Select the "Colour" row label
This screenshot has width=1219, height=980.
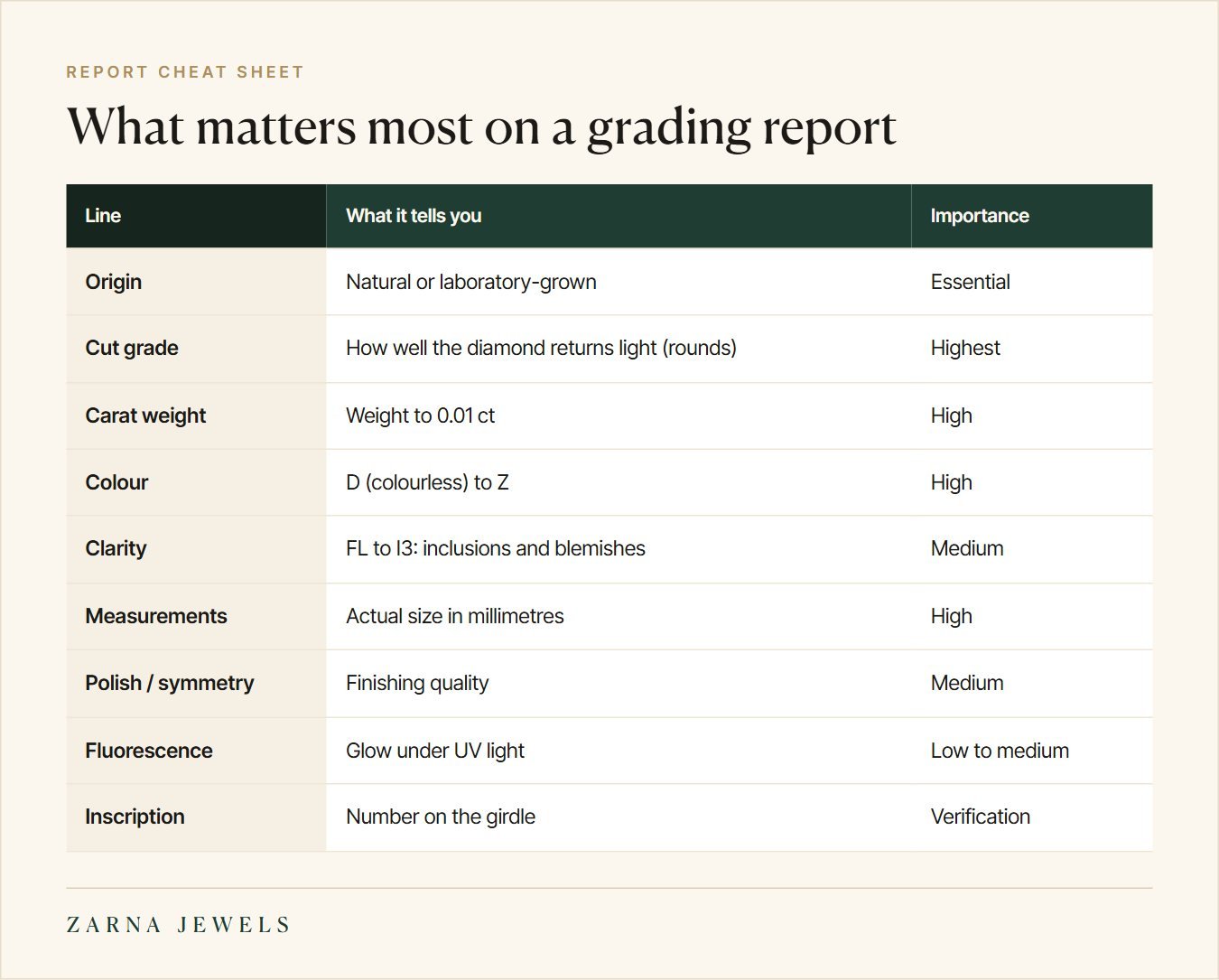pyautogui.click(x=116, y=482)
